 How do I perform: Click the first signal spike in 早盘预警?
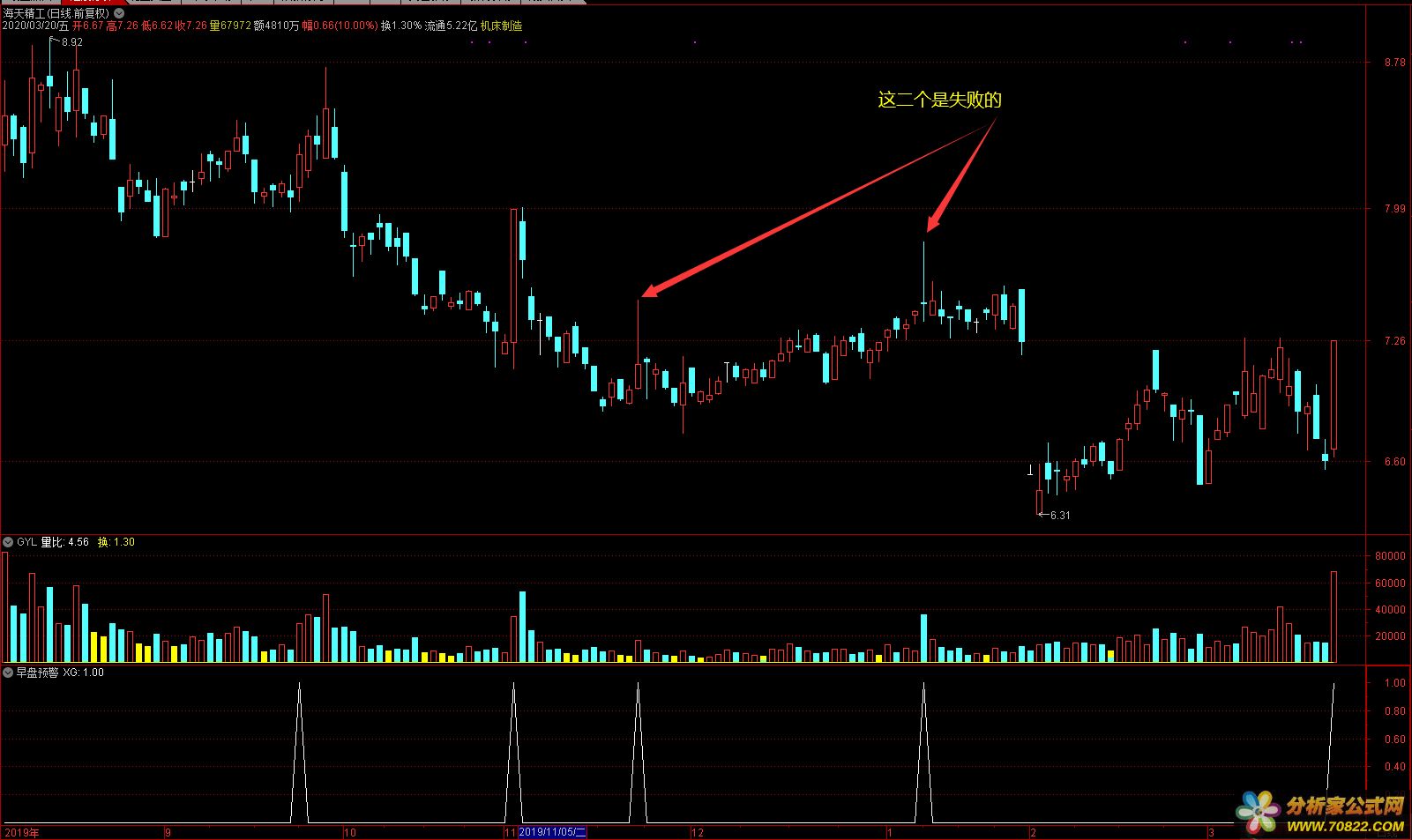(x=300, y=684)
